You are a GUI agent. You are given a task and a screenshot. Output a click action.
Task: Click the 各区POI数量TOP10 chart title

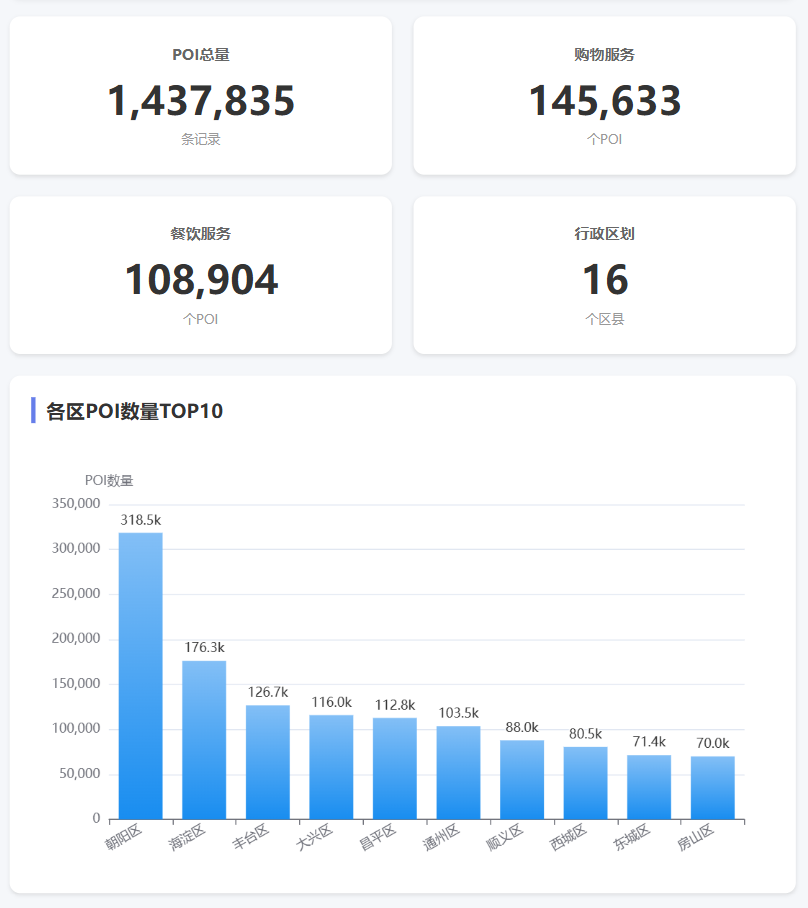point(134,411)
